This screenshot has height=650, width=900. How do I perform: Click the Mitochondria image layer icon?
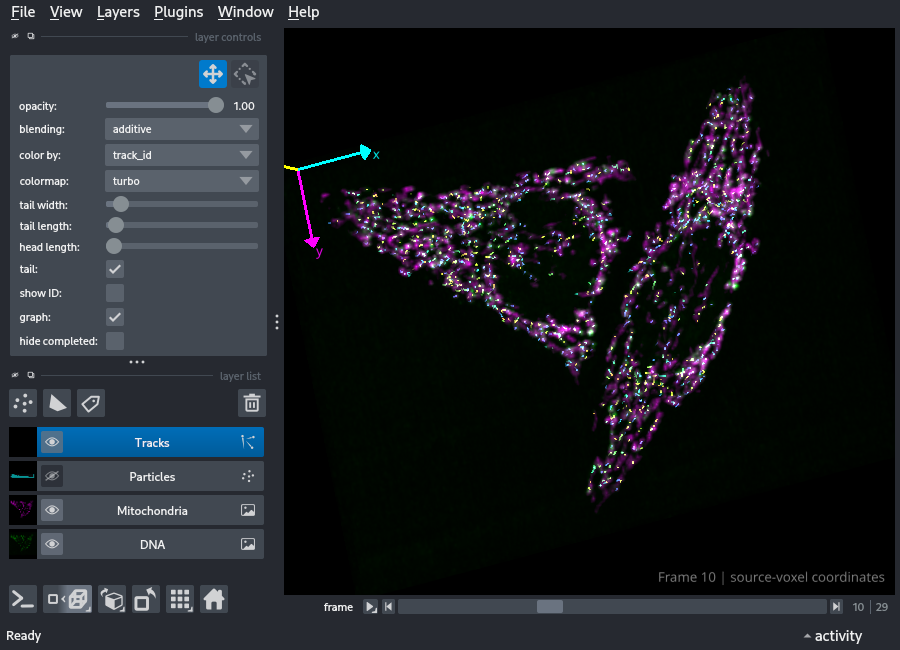[248, 510]
